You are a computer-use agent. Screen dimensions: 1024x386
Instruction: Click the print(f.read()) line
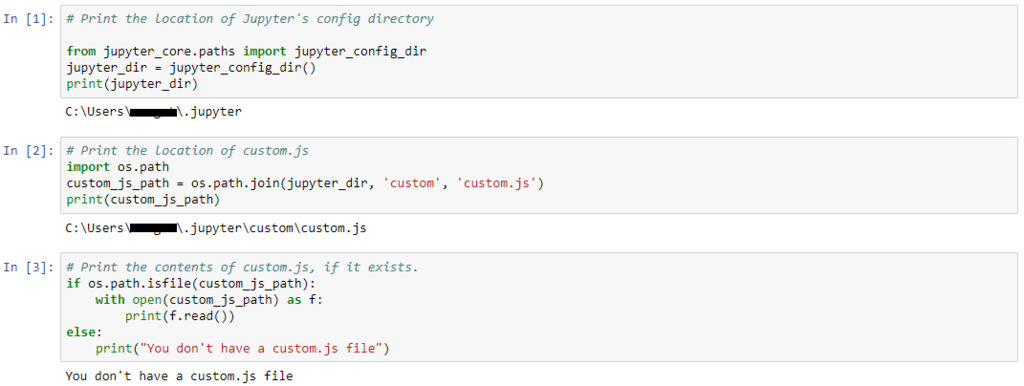180,316
